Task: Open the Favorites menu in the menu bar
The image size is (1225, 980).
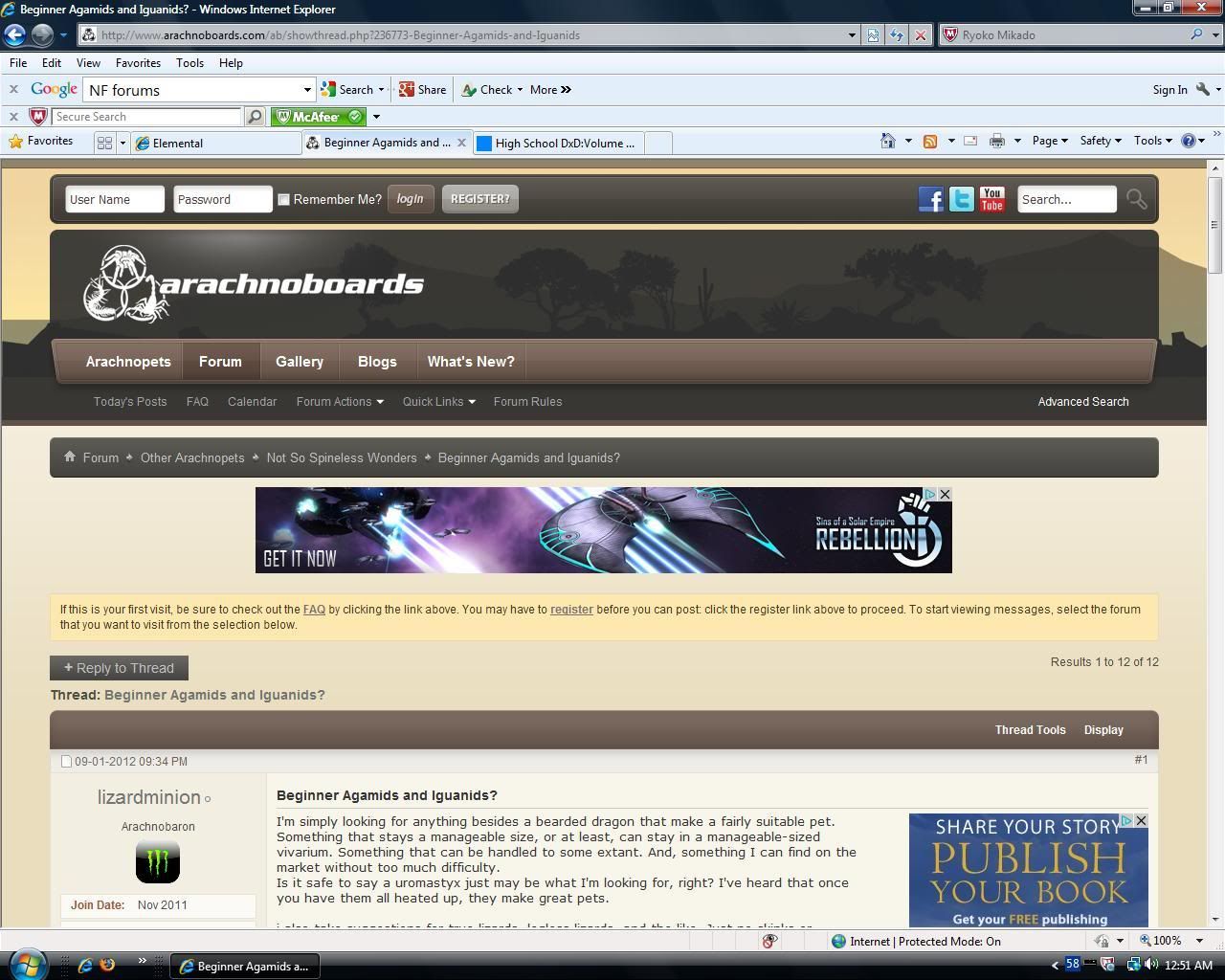Action: pos(138,63)
